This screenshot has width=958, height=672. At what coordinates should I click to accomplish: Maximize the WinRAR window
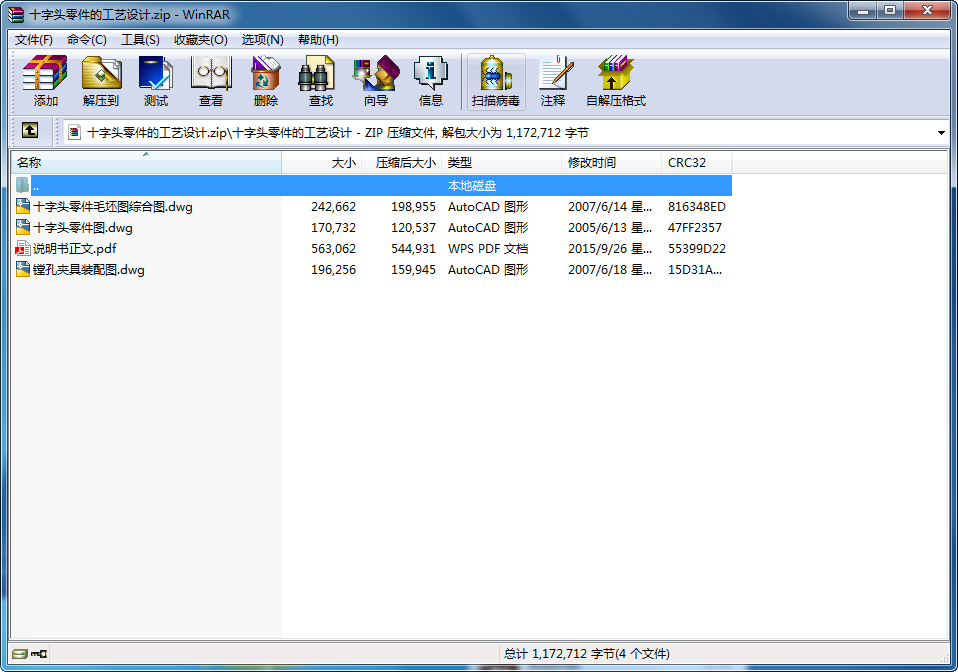pyautogui.click(x=890, y=10)
